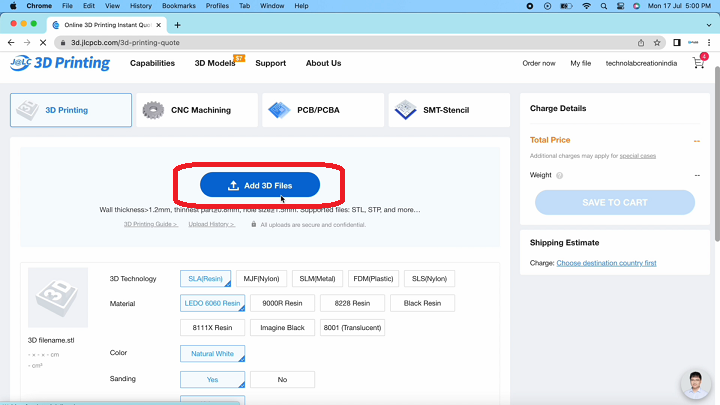The height and width of the screenshot is (405, 720).
Task: Click the screen recording indicator in menu bar
Action: tap(530, 6)
